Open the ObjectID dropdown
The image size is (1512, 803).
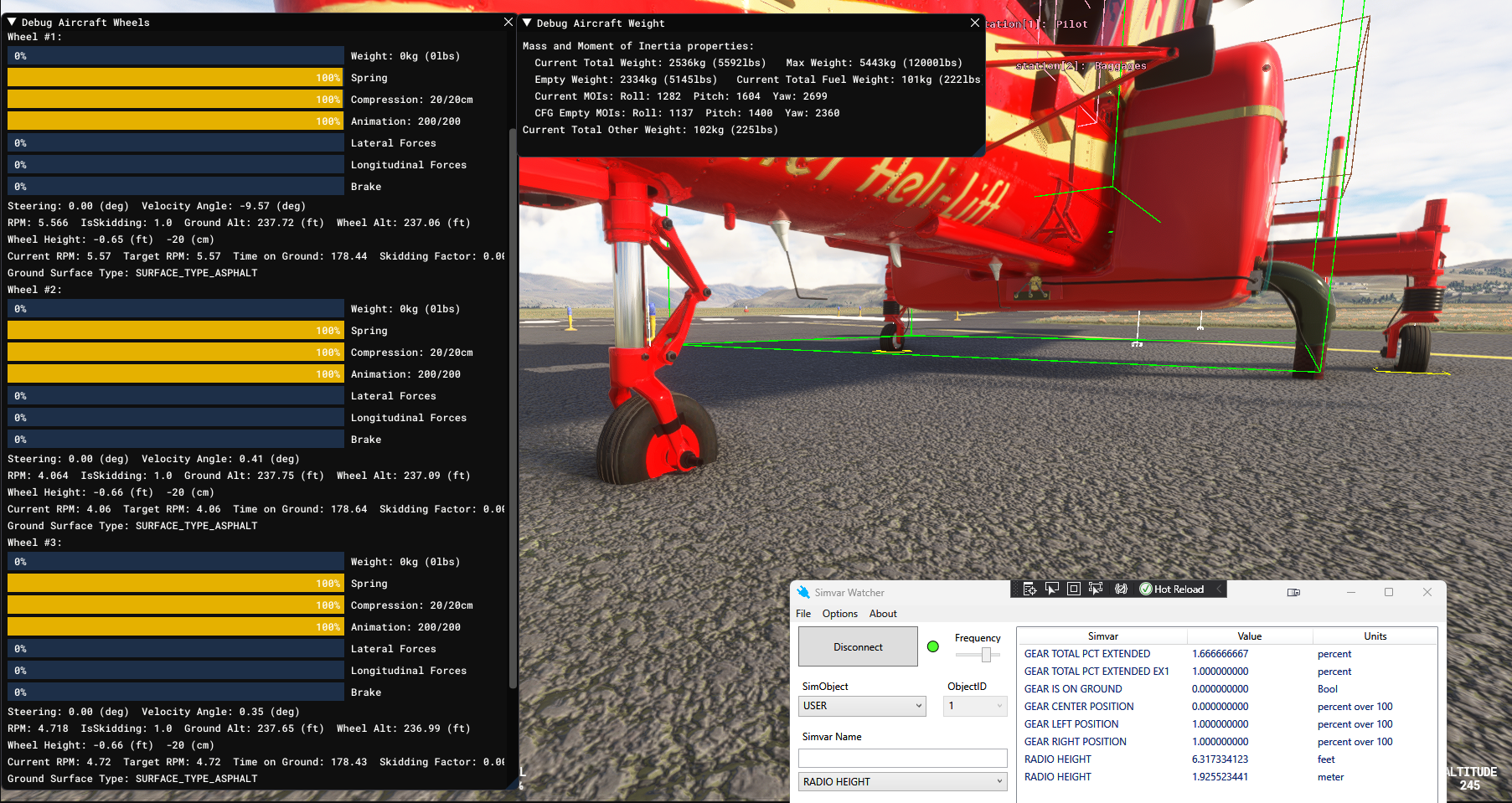[975, 706]
